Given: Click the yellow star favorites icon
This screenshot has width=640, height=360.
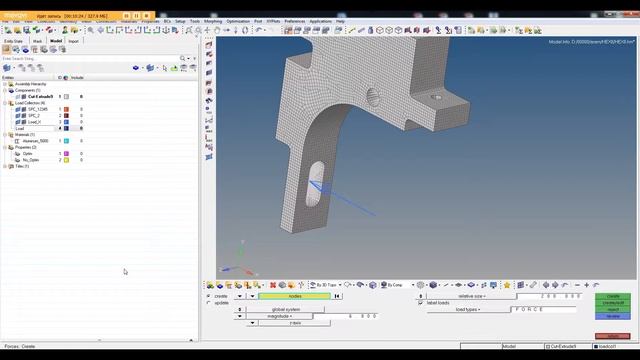Looking at the screenshot, I should [507, 285].
